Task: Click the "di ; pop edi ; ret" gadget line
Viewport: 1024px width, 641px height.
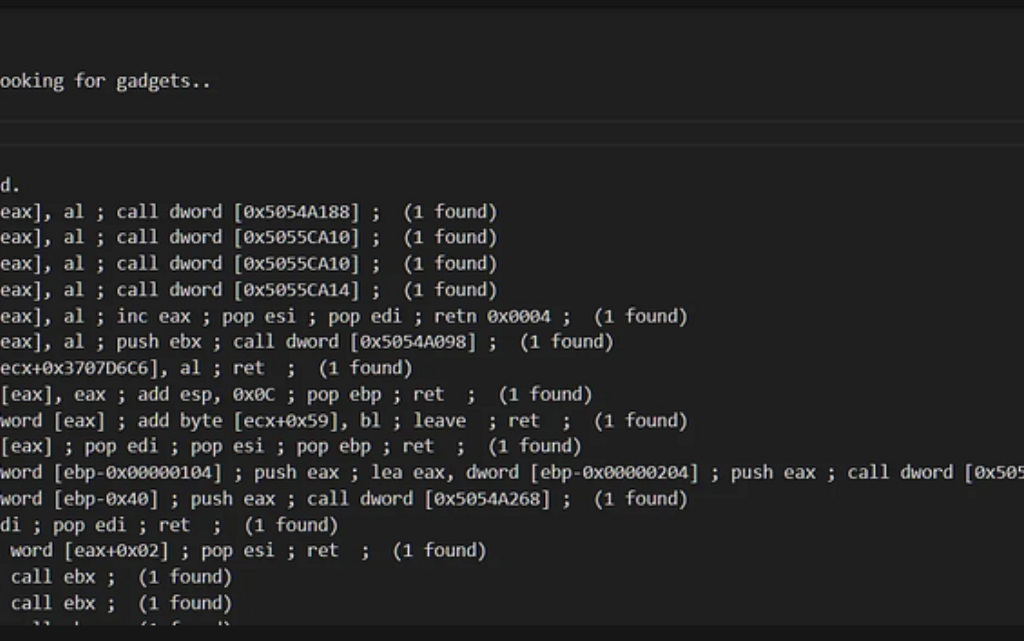Action: point(110,525)
